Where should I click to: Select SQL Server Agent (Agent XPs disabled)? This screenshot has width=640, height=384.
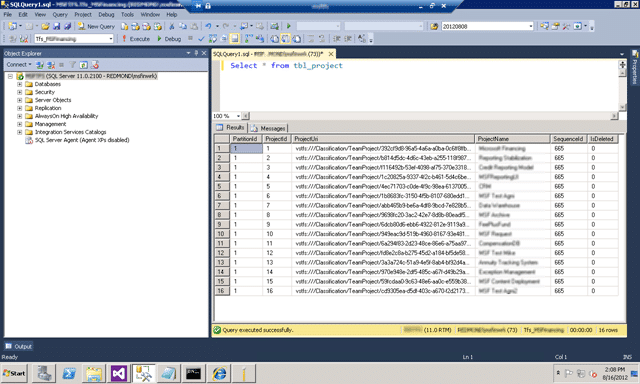tap(82, 140)
